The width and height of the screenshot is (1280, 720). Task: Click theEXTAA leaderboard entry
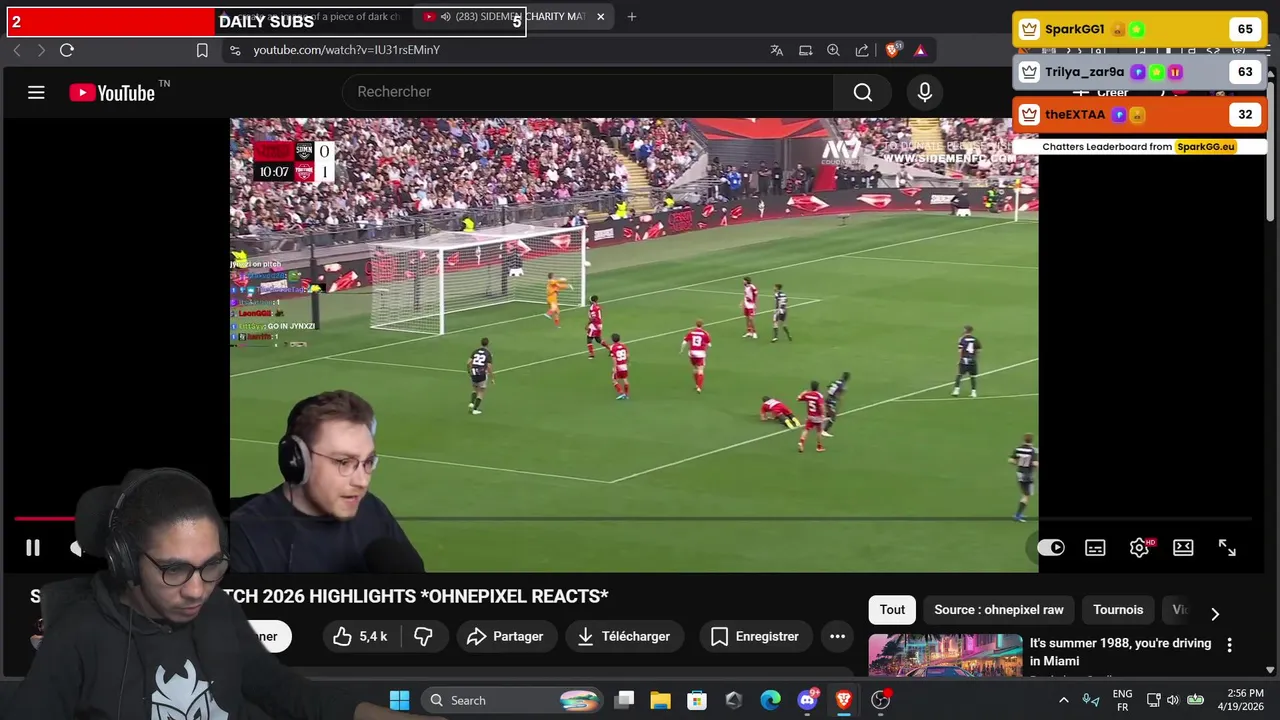pos(1139,114)
